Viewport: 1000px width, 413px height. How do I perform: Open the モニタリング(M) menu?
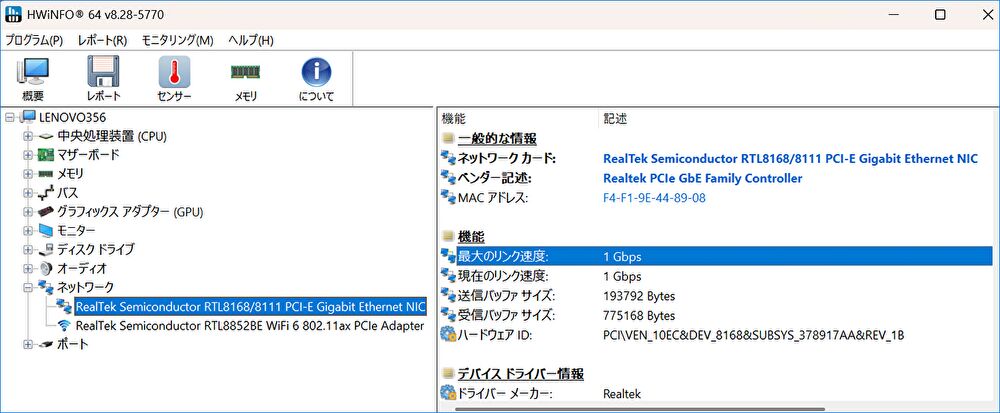(177, 40)
